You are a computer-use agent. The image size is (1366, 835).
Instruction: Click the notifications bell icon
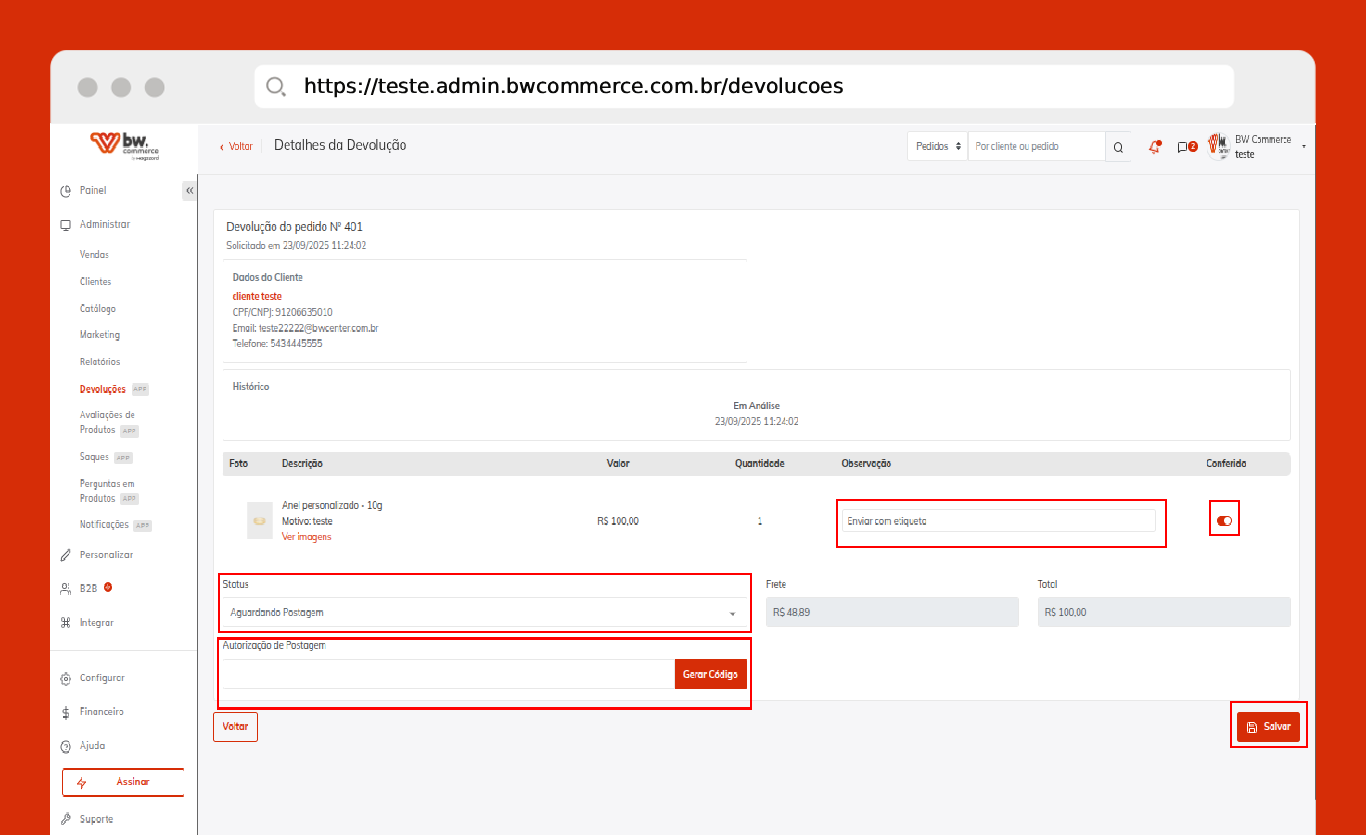(x=1155, y=147)
